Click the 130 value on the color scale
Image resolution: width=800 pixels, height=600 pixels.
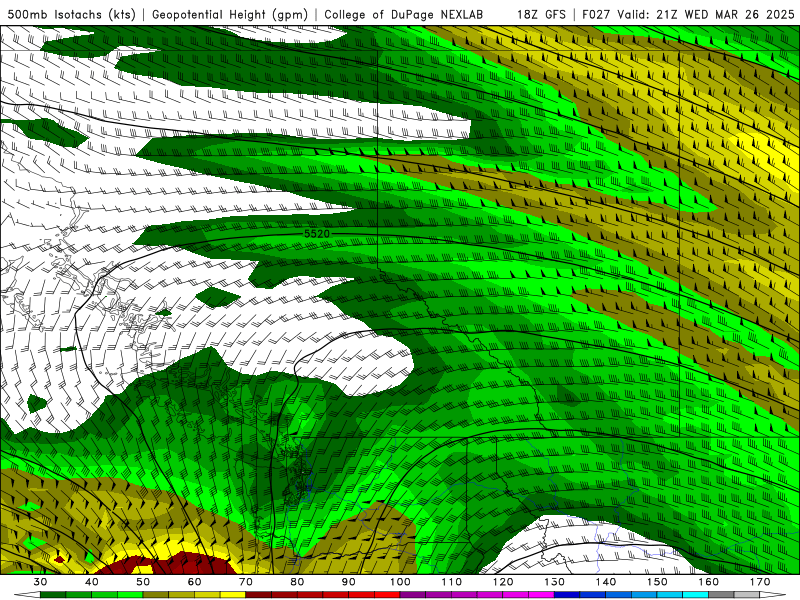pyautogui.click(x=554, y=582)
